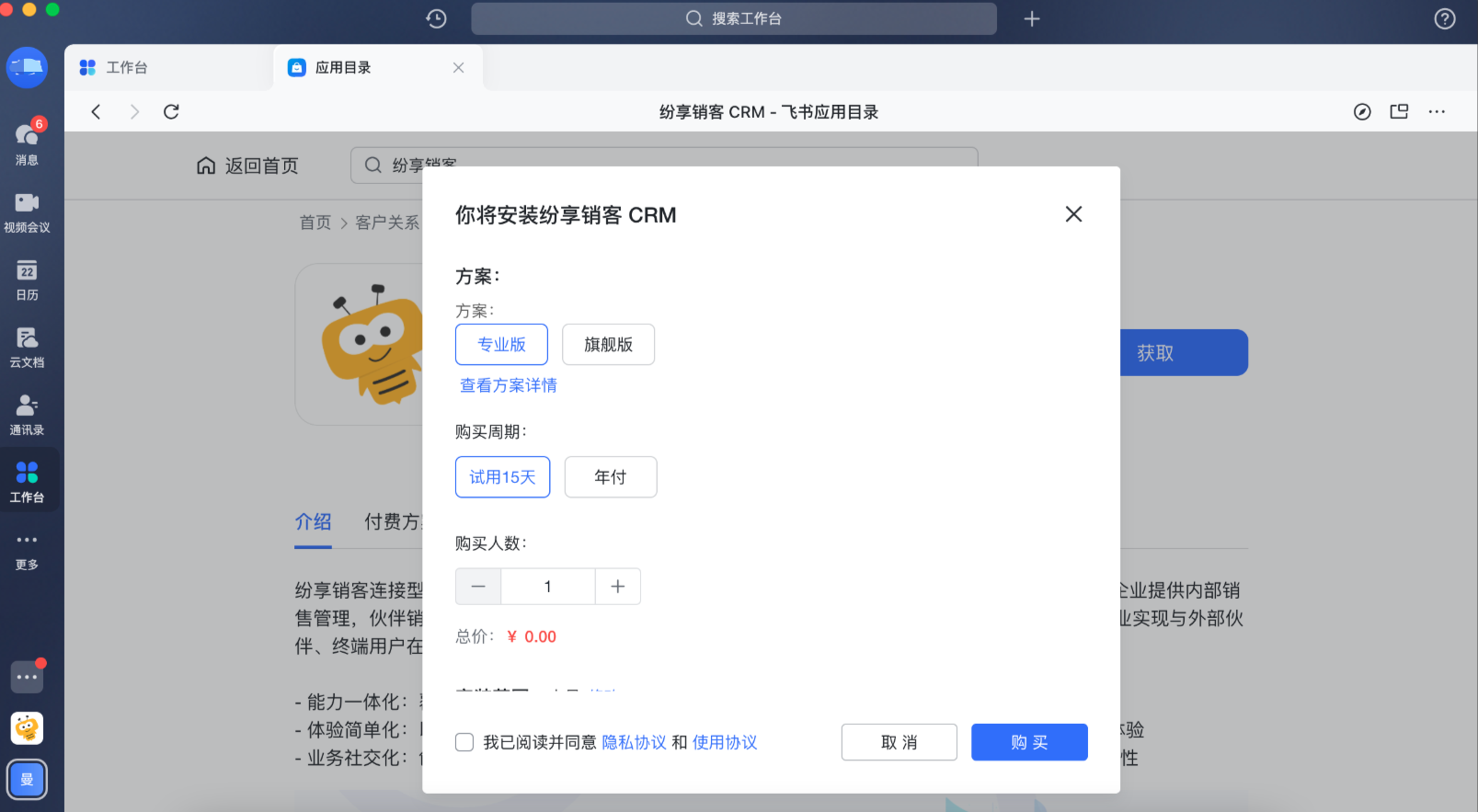Select the 介绍 tab

(313, 521)
